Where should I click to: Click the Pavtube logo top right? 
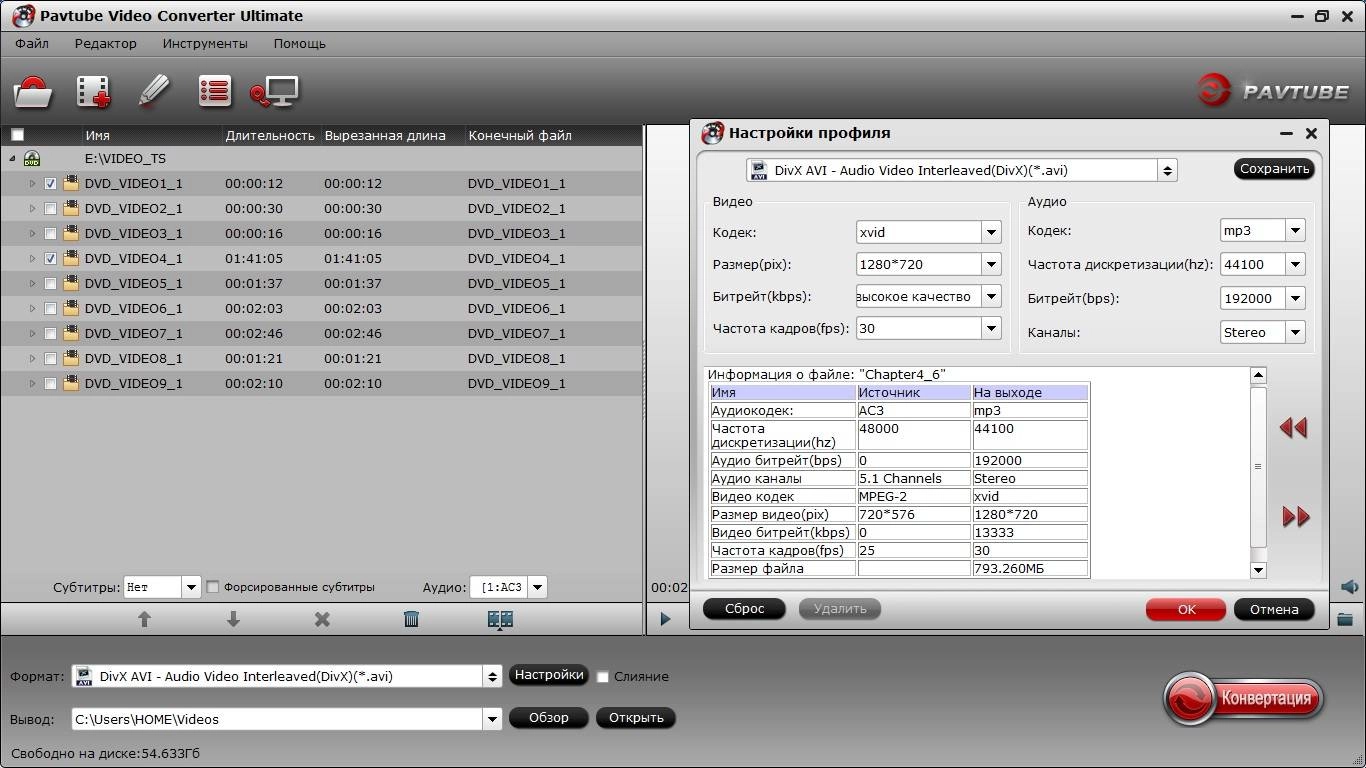click(x=1273, y=91)
